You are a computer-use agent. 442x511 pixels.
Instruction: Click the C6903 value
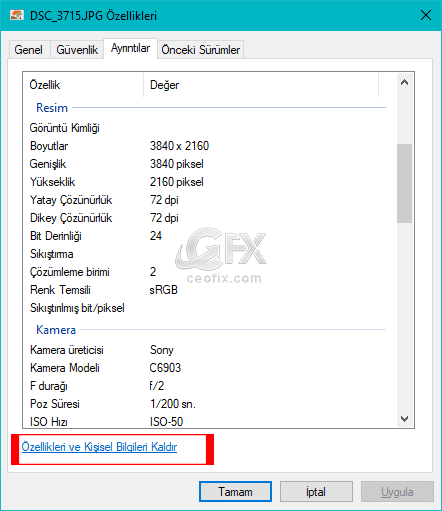click(165, 368)
